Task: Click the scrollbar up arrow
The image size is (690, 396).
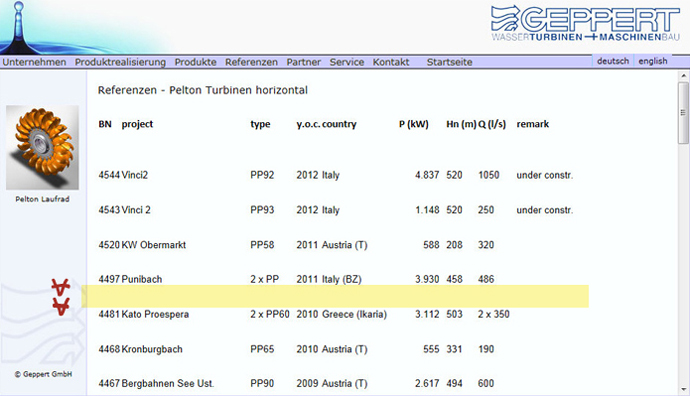Action: 683,76
